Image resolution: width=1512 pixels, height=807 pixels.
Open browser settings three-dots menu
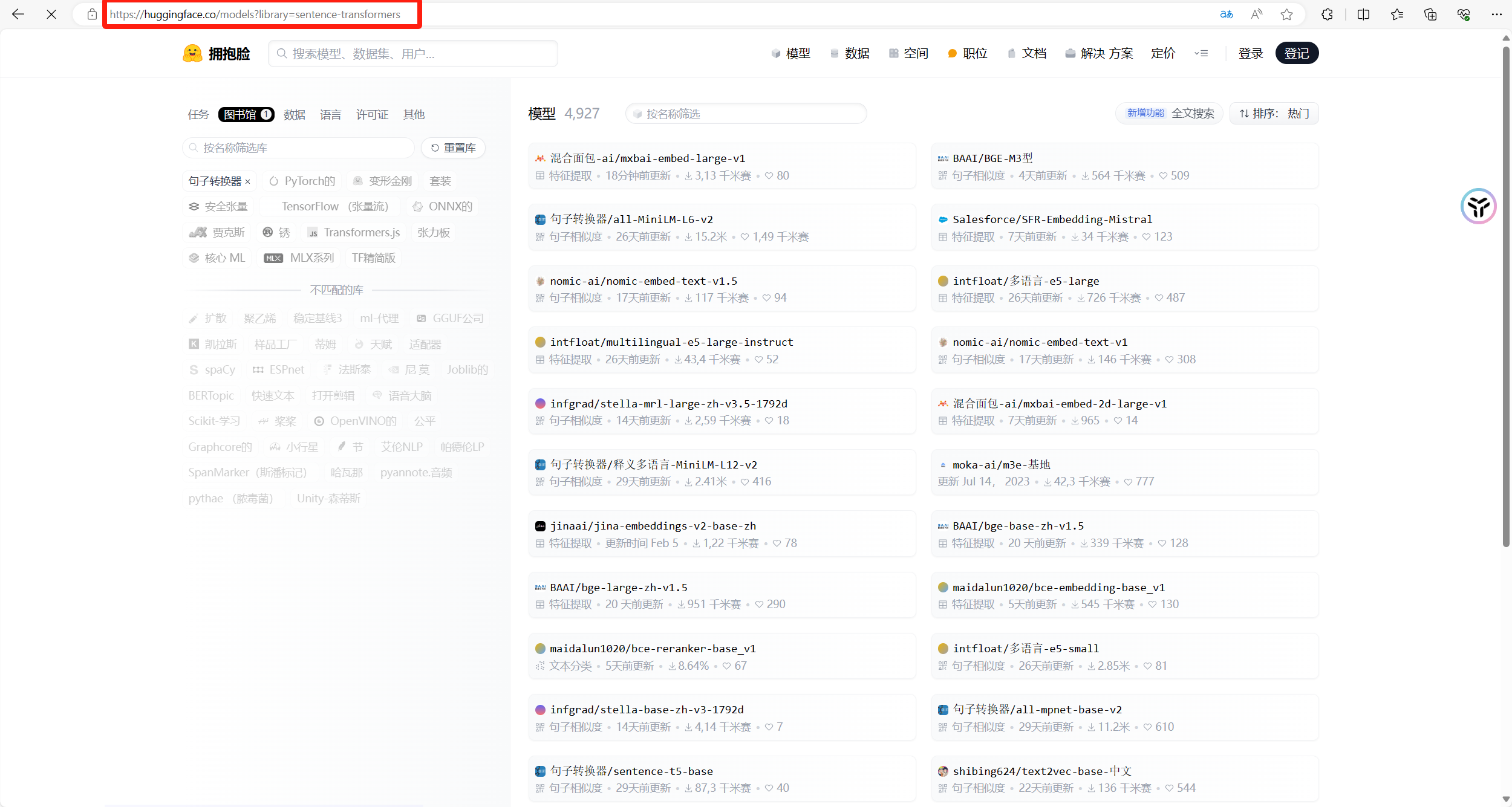click(1496, 15)
